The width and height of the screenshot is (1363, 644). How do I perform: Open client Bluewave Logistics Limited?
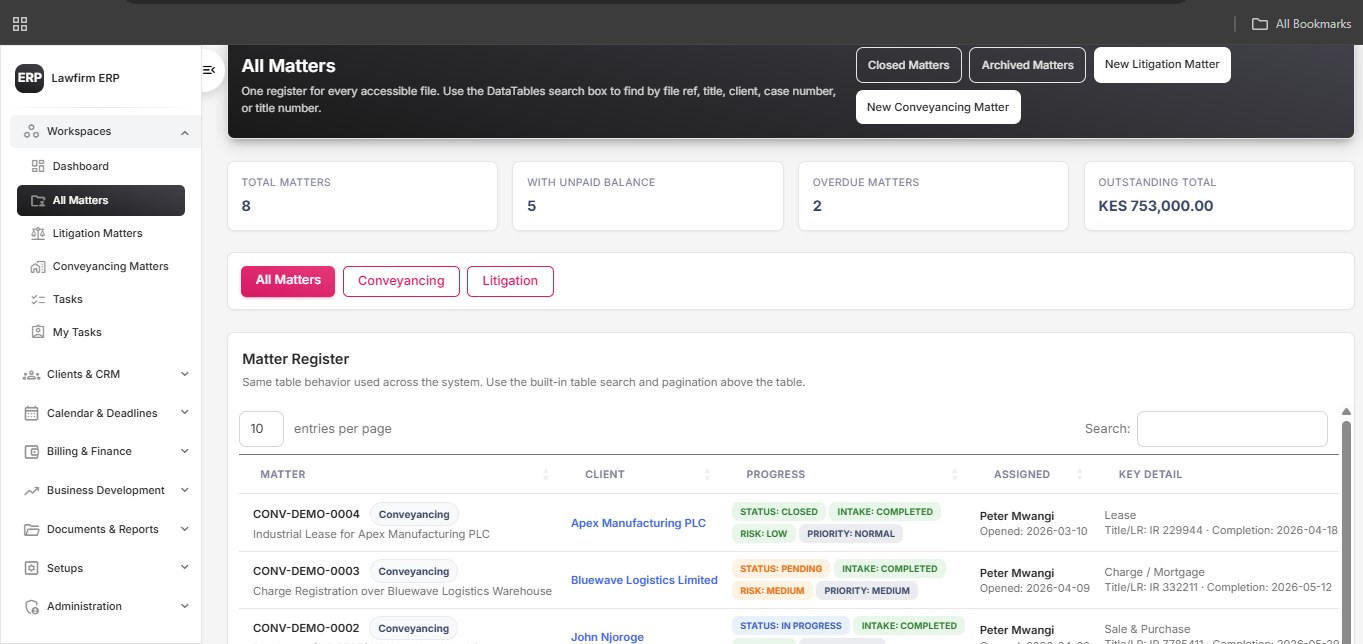(644, 580)
